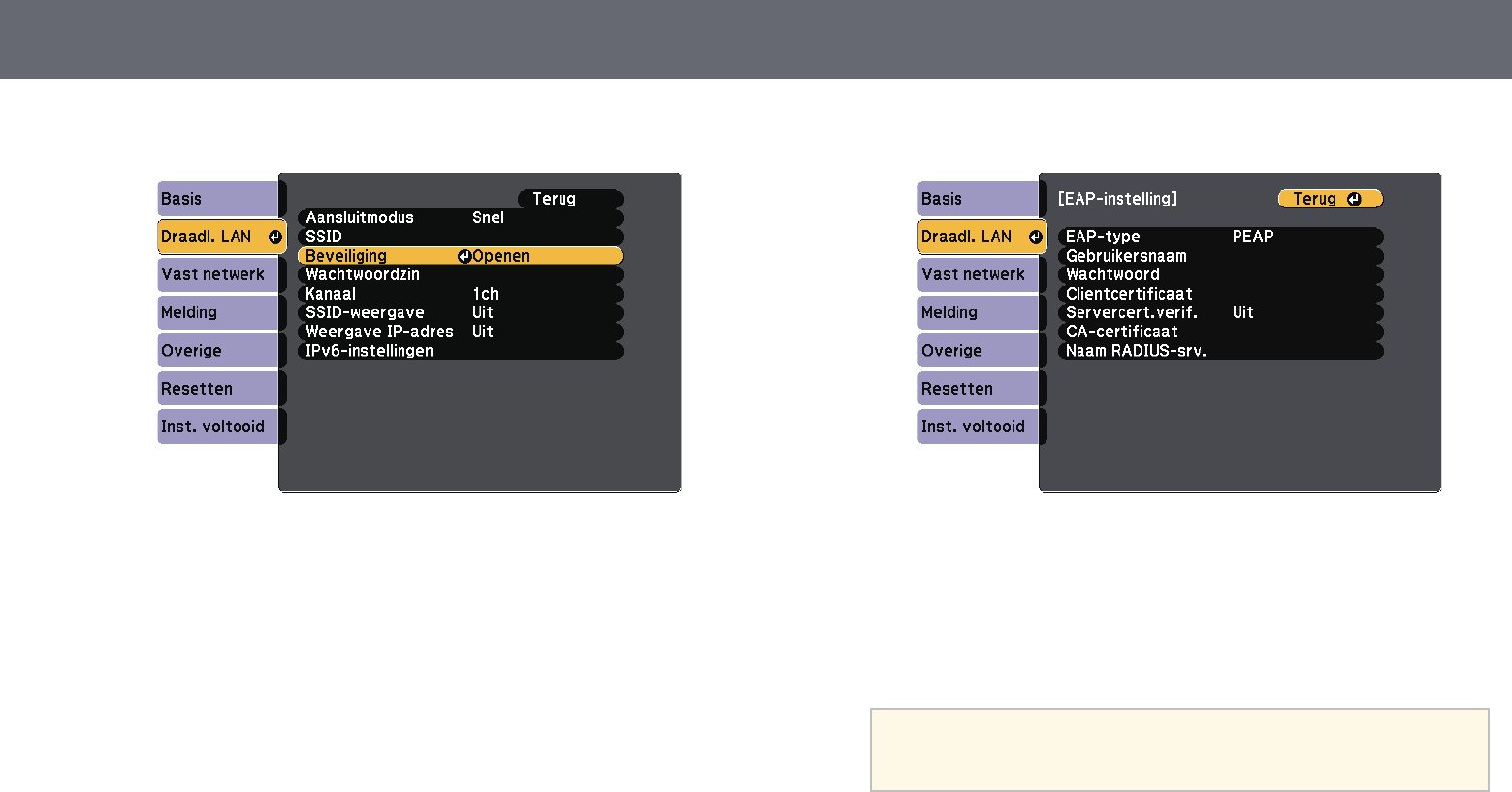Click Terug button in left Draadl. LAN menu

pos(570,199)
